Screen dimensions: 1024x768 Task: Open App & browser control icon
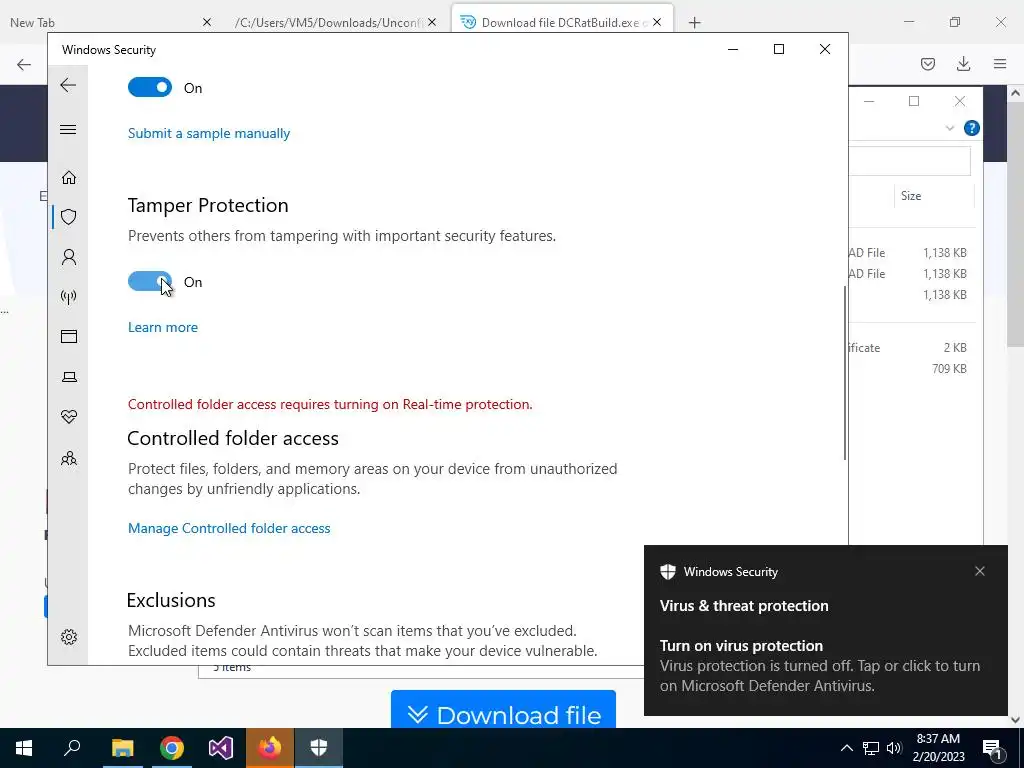[x=69, y=336]
